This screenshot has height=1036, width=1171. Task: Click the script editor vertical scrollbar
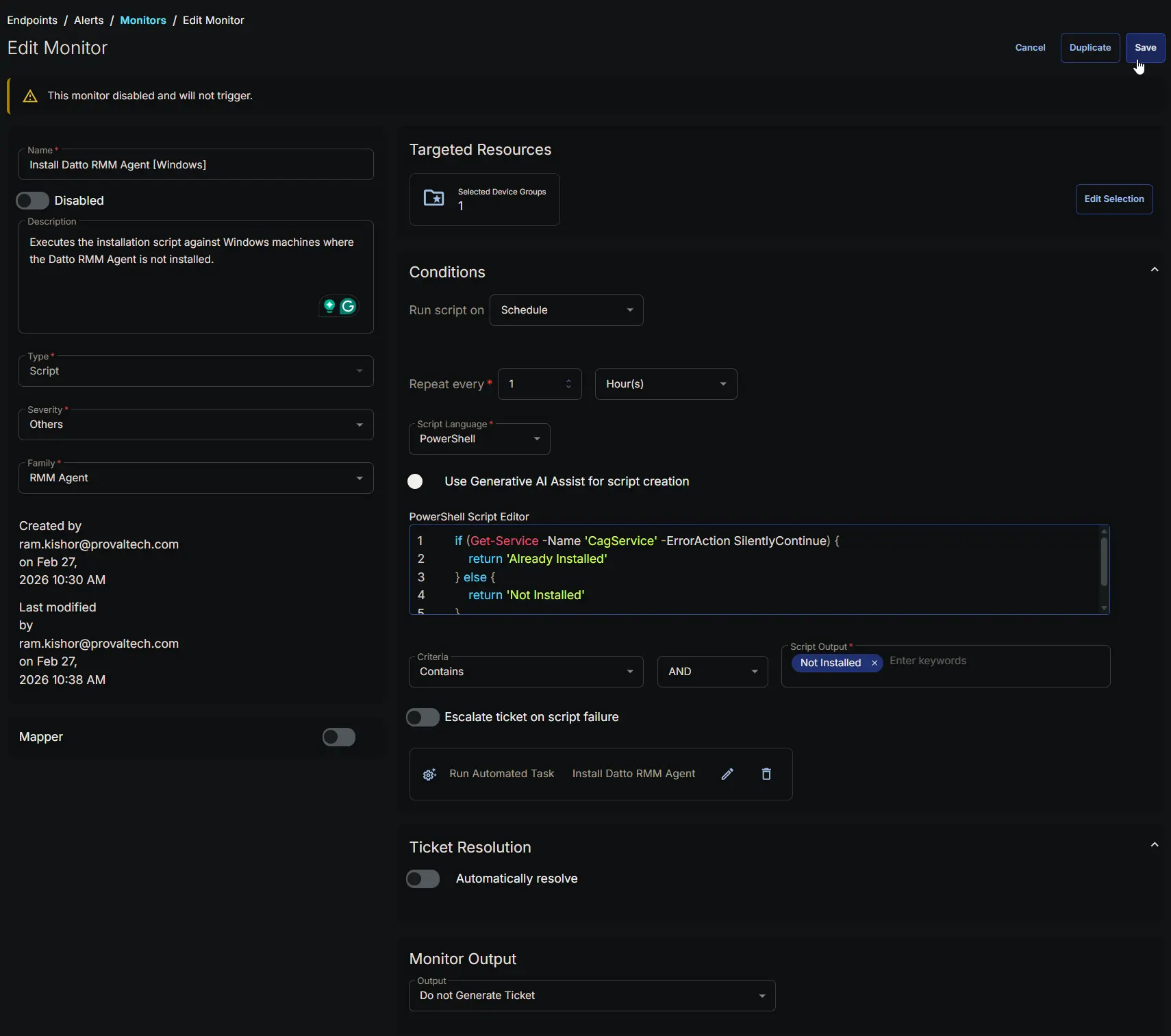[x=1104, y=561]
